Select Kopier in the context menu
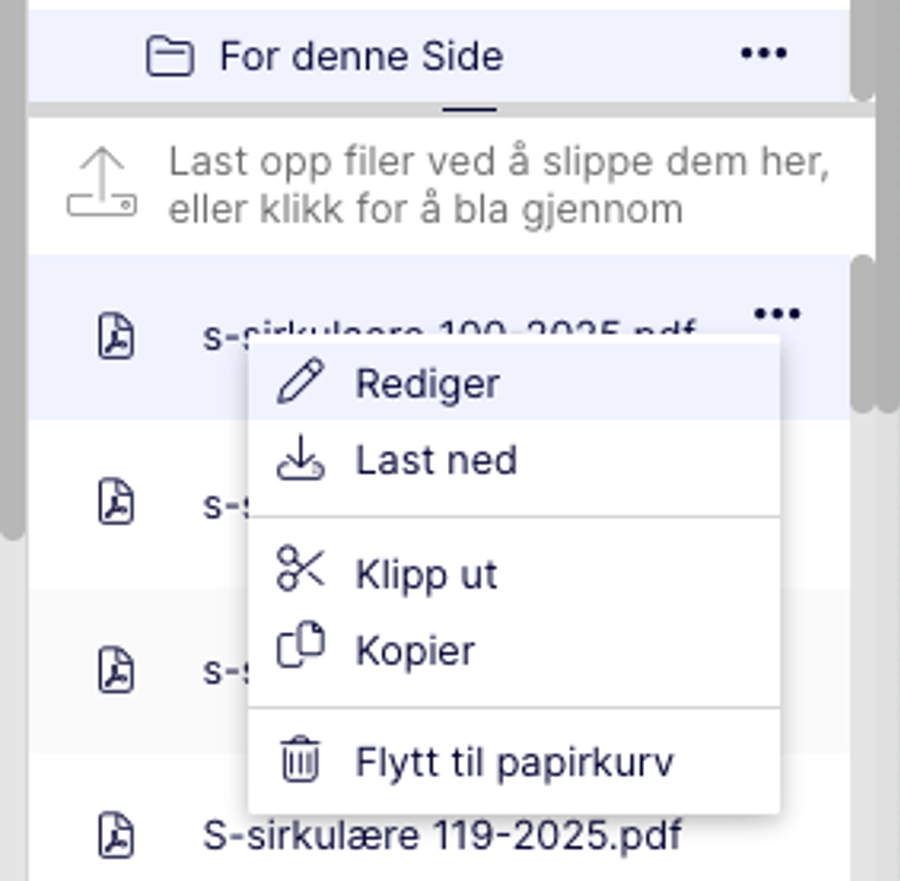The image size is (900, 881). tap(415, 651)
